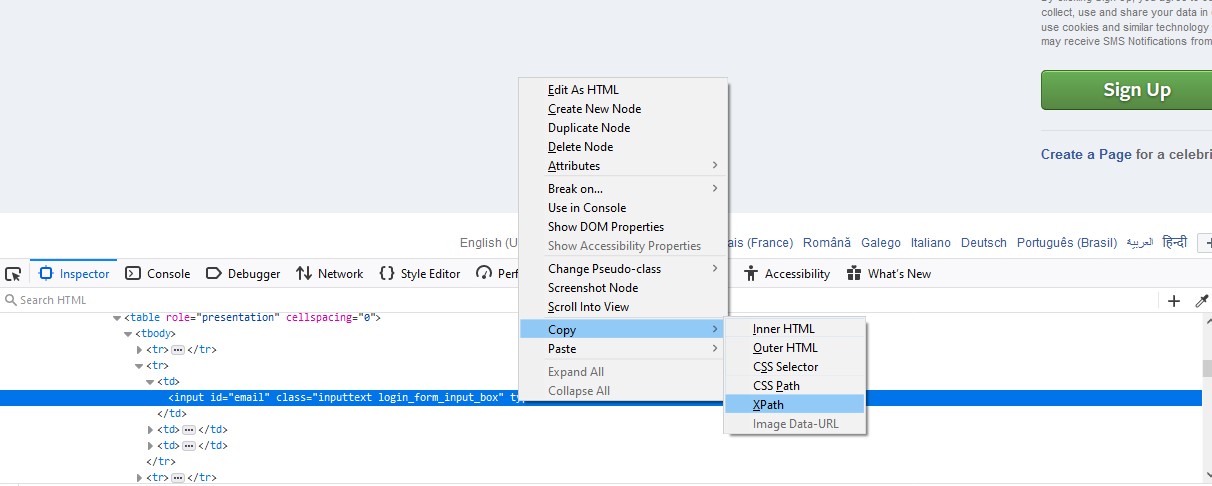Click the Deutsch language link

click(983, 243)
